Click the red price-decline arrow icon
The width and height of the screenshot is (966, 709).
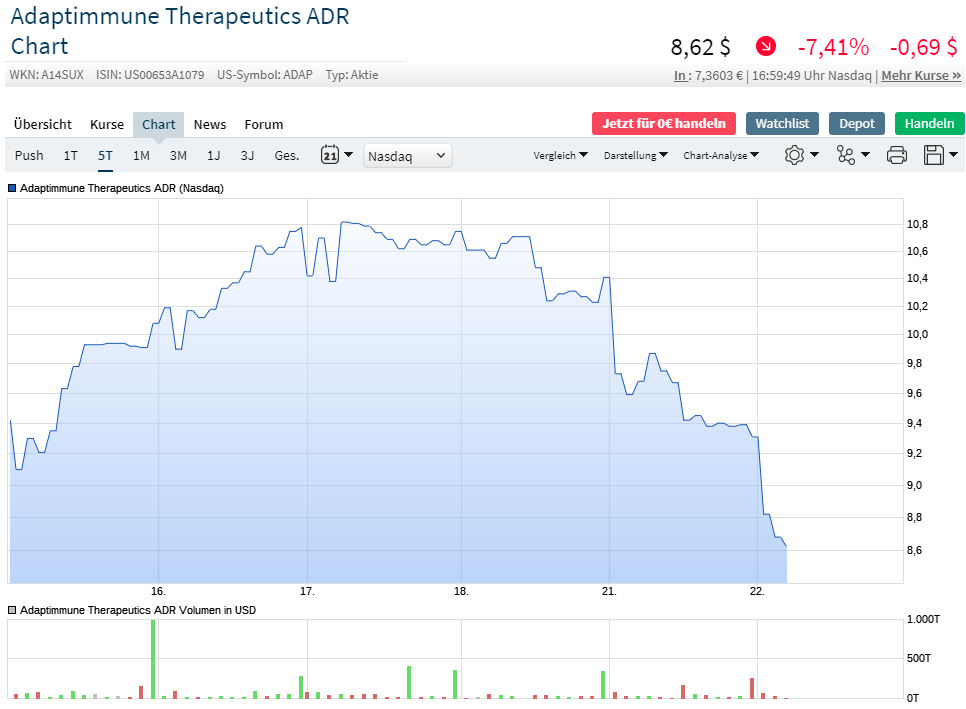(x=765, y=46)
